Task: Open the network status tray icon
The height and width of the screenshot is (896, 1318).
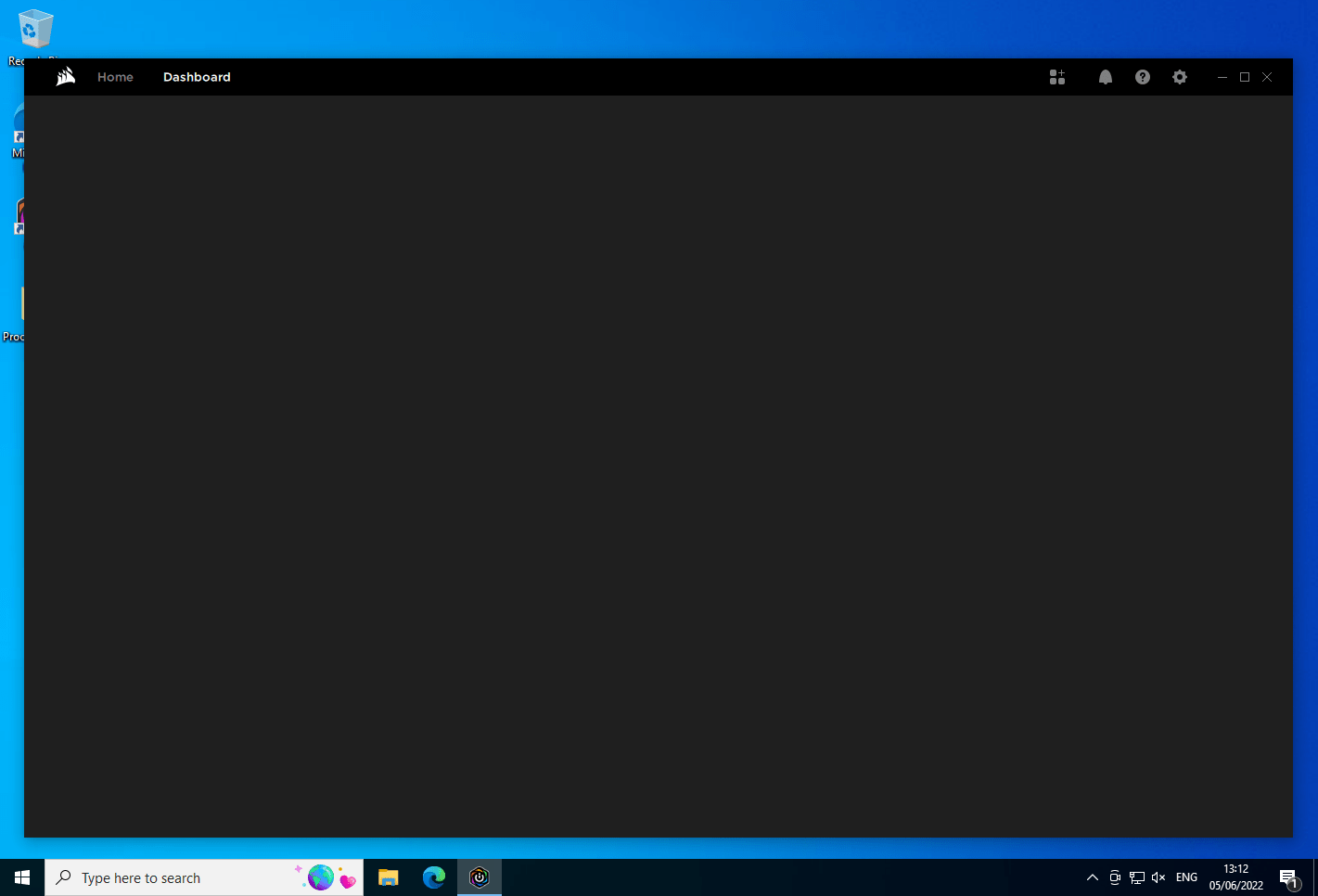Action: click(1137, 877)
